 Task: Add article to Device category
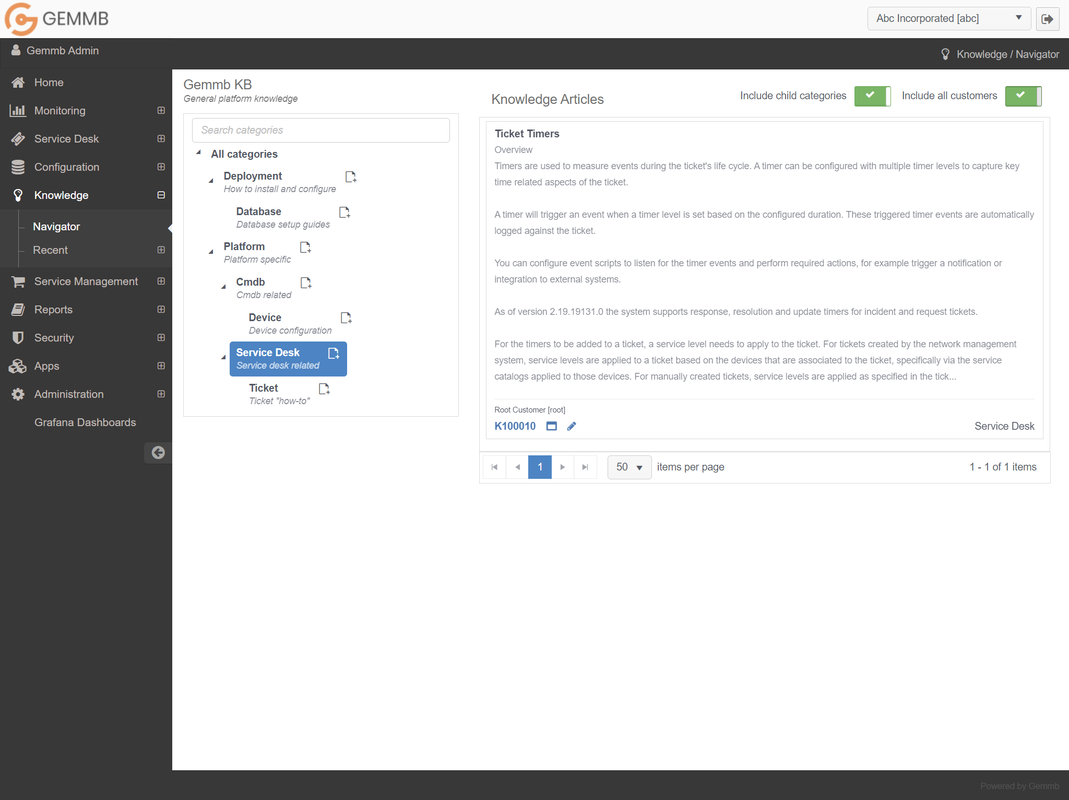pyautogui.click(x=346, y=318)
